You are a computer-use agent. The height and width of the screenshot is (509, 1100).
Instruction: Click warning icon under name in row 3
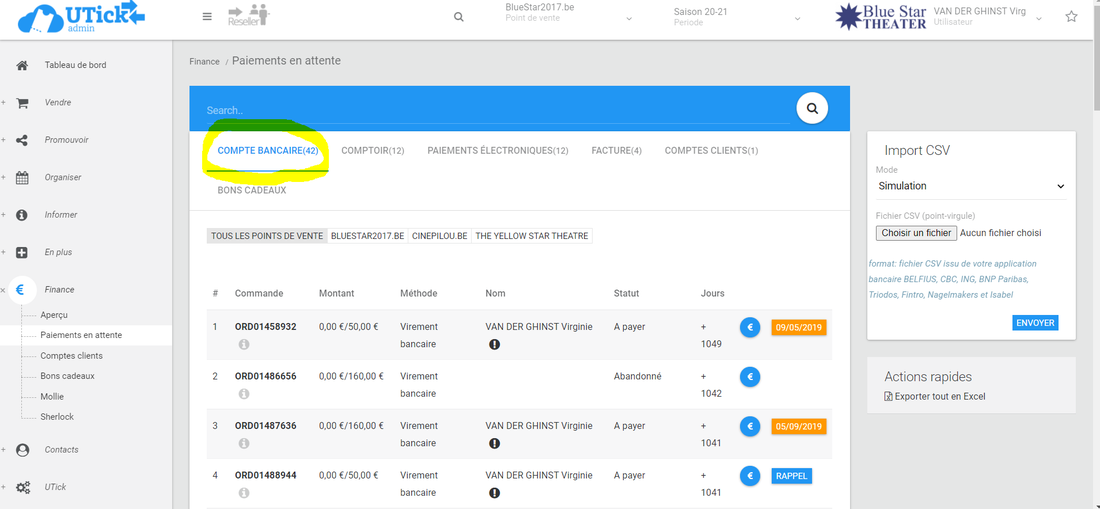(x=494, y=443)
